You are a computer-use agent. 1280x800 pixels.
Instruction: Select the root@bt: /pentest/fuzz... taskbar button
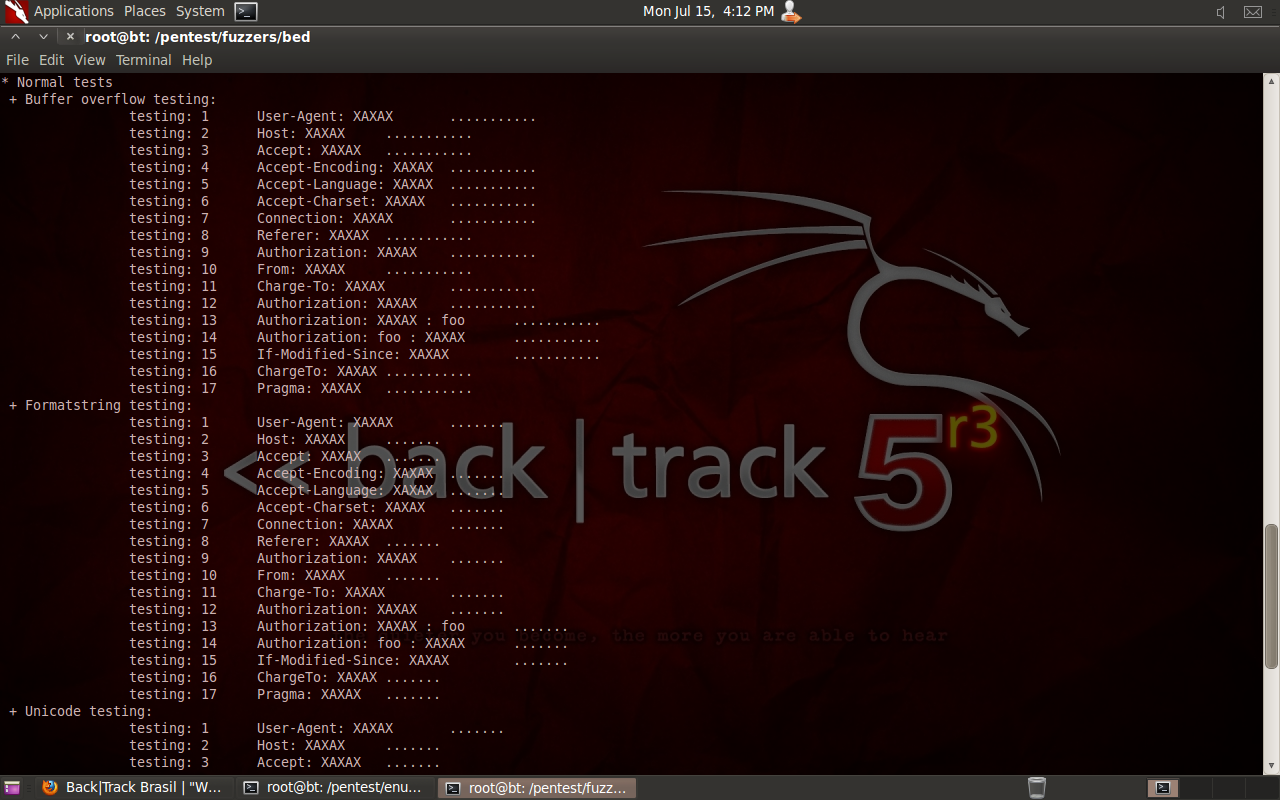pos(537,788)
